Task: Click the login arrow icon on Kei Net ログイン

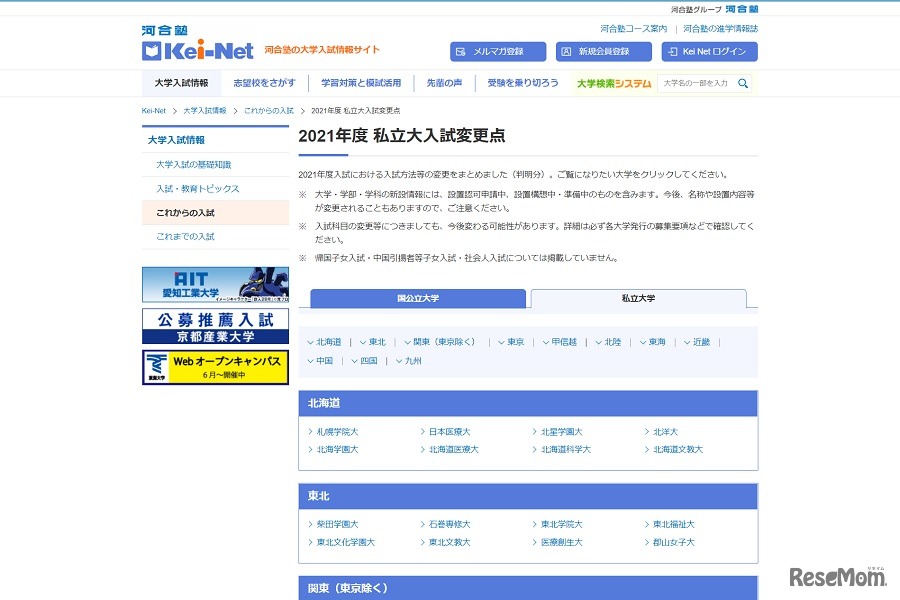Action: coord(675,50)
